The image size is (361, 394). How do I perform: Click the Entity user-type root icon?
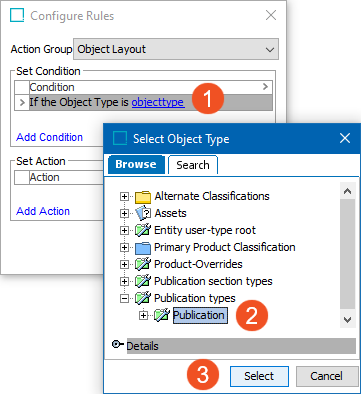pos(143,230)
